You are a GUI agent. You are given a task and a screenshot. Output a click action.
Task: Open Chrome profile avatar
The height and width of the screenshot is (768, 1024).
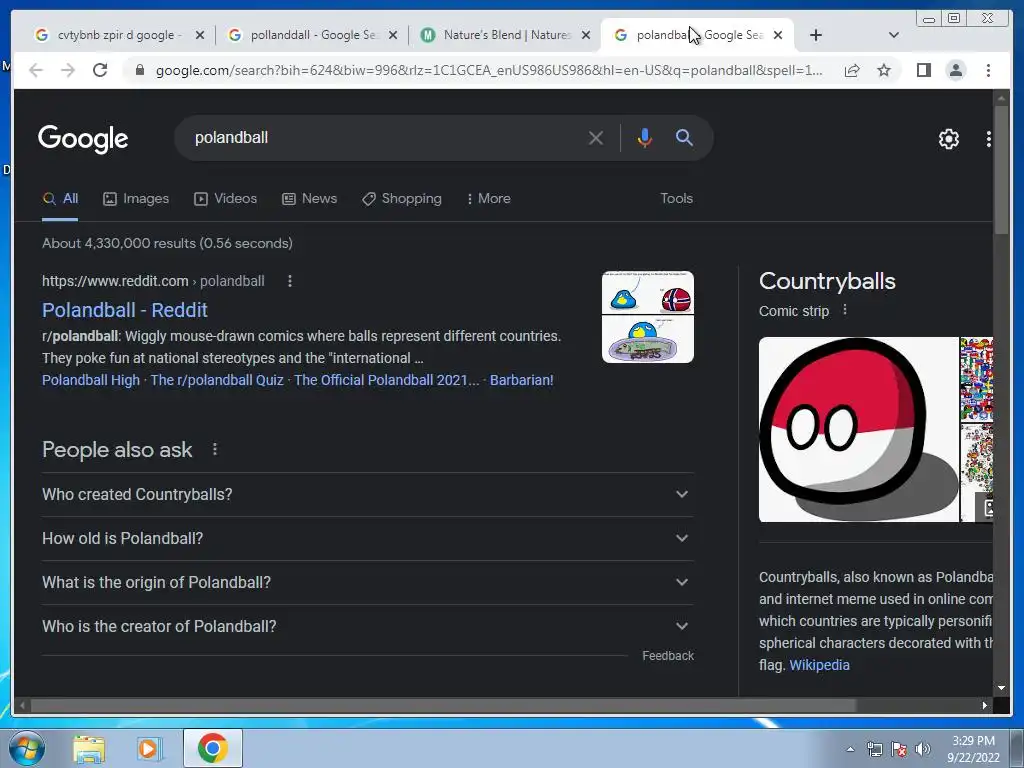point(955,70)
